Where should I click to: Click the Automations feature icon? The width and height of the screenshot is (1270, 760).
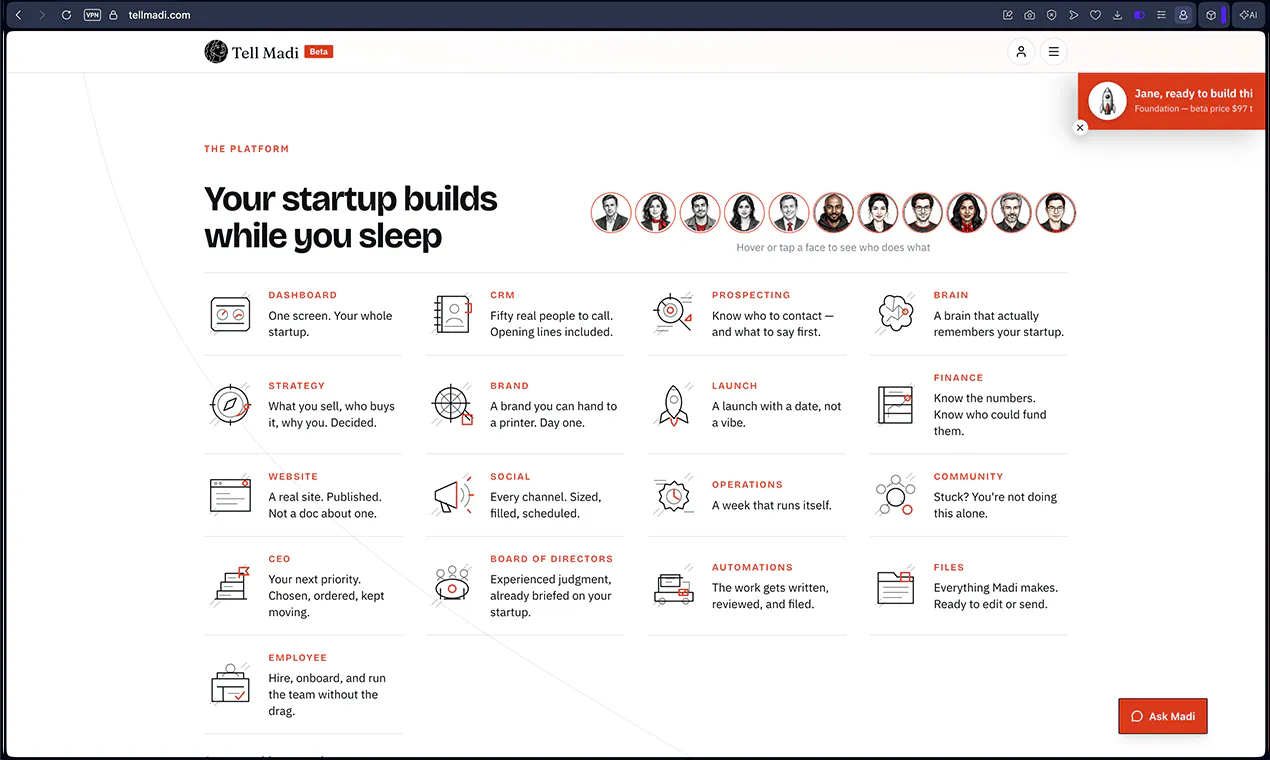(673, 586)
